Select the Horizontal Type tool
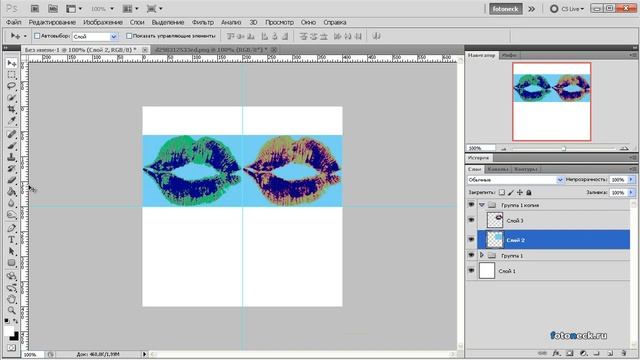This screenshot has width=640, height=360. coord(11,240)
